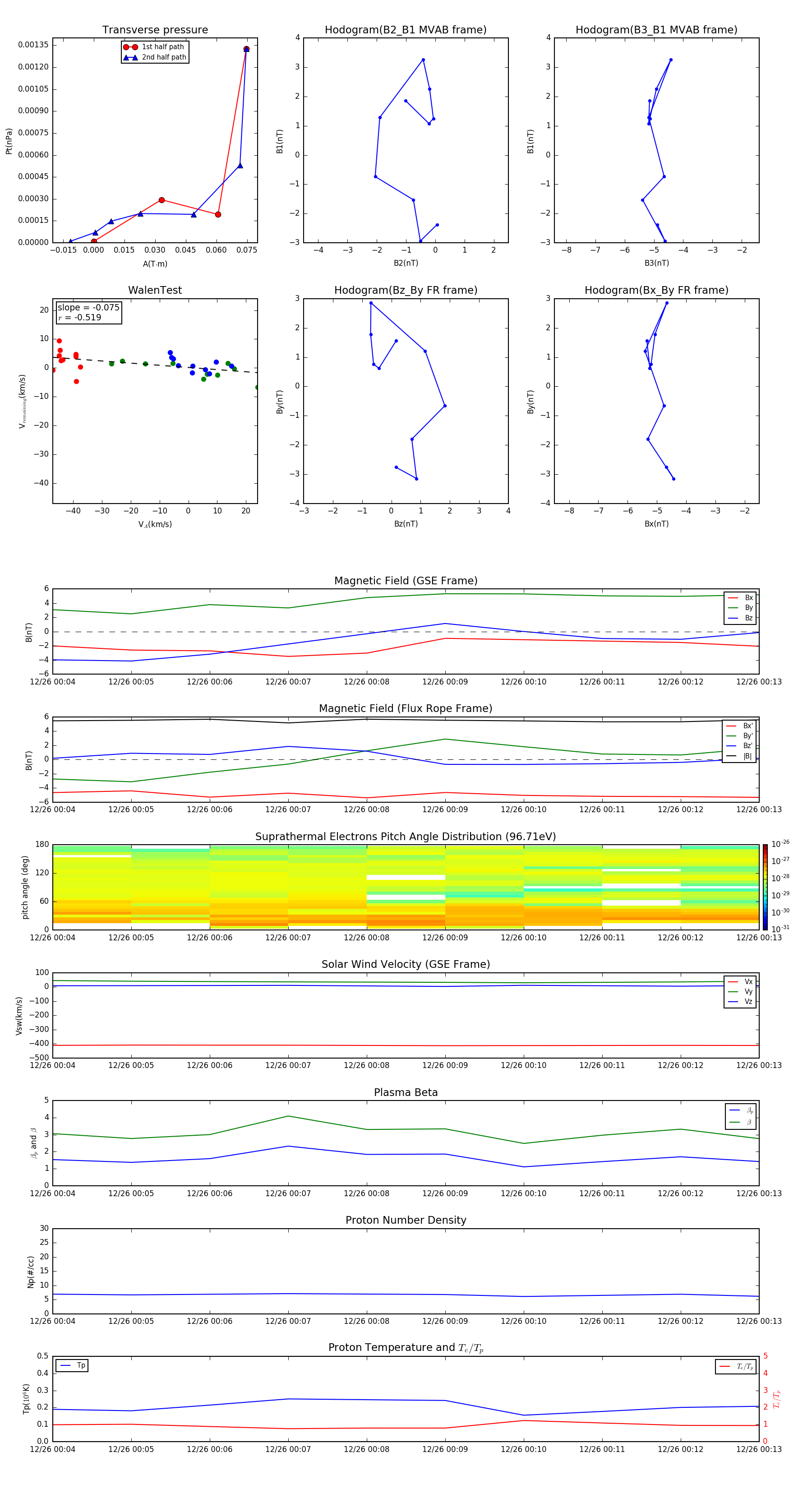This screenshot has height=1489, width=812.
Task: Select the 'slope = -0.075' annotation
Action: (x=88, y=308)
